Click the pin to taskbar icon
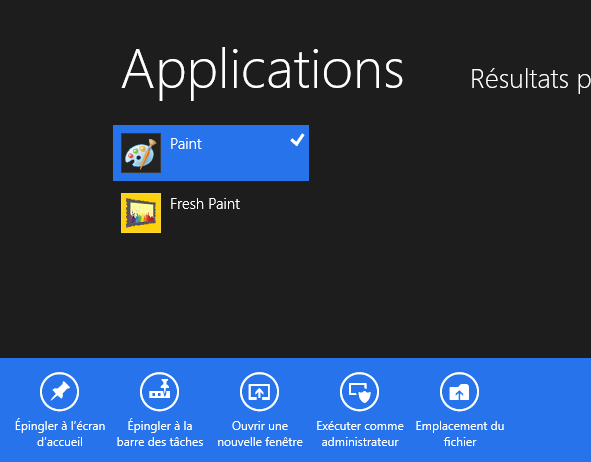 159,392
